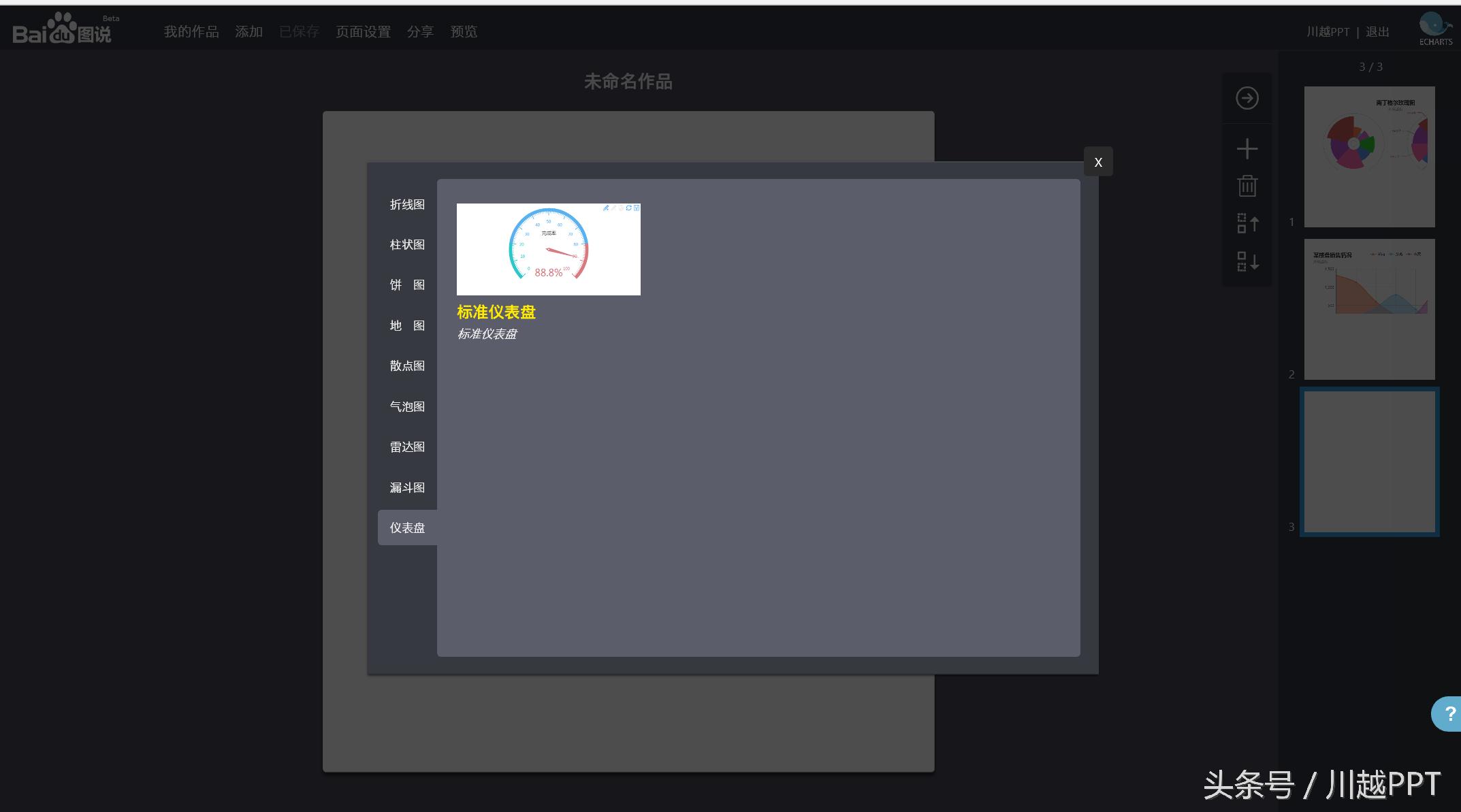
Task: Switch to the 饼图 category tab
Action: [x=406, y=285]
